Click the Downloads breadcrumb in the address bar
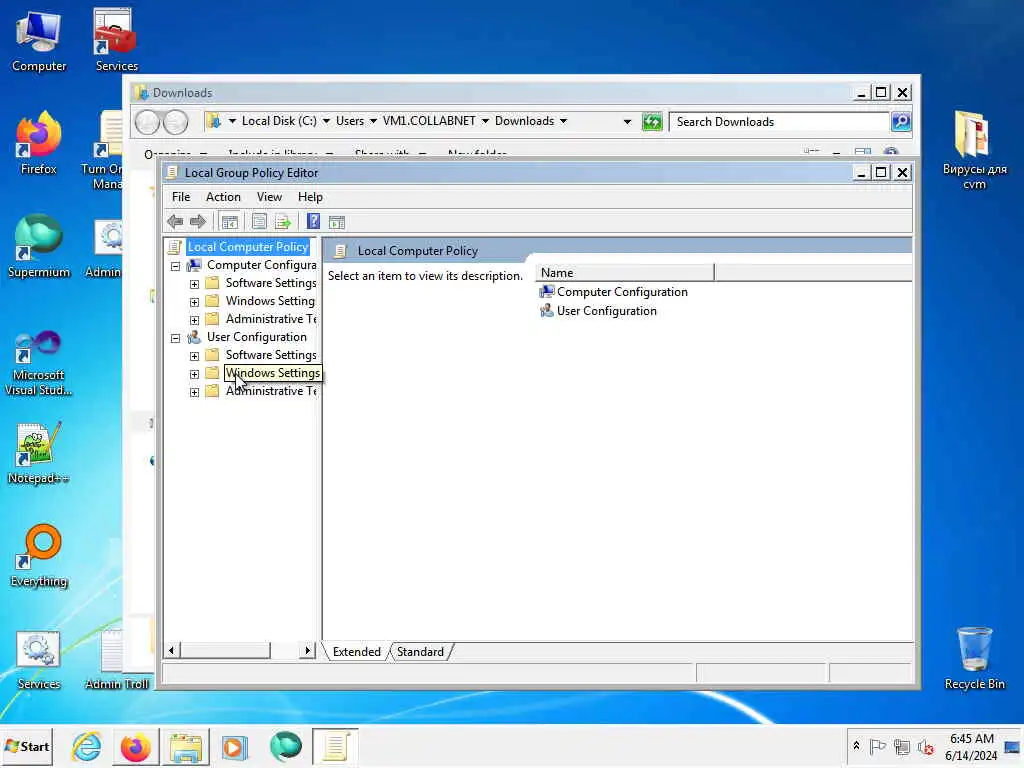Image resolution: width=1024 pixels, height=768 pixels. pyautogui.click(x=524, y=121)
